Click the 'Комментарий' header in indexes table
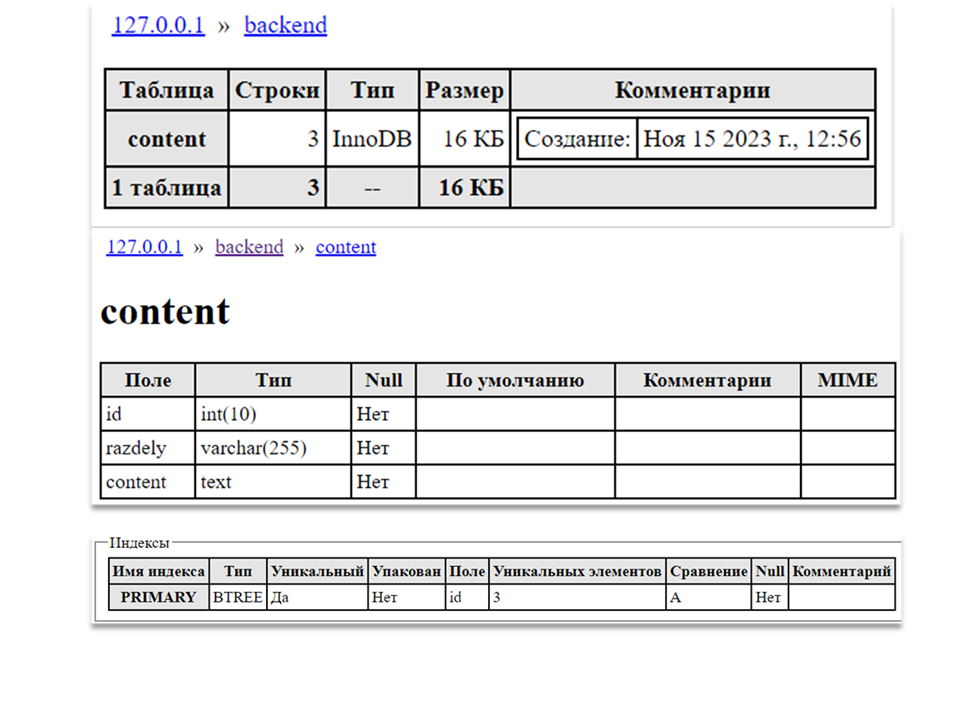The image size is (960, 720). 842,571
